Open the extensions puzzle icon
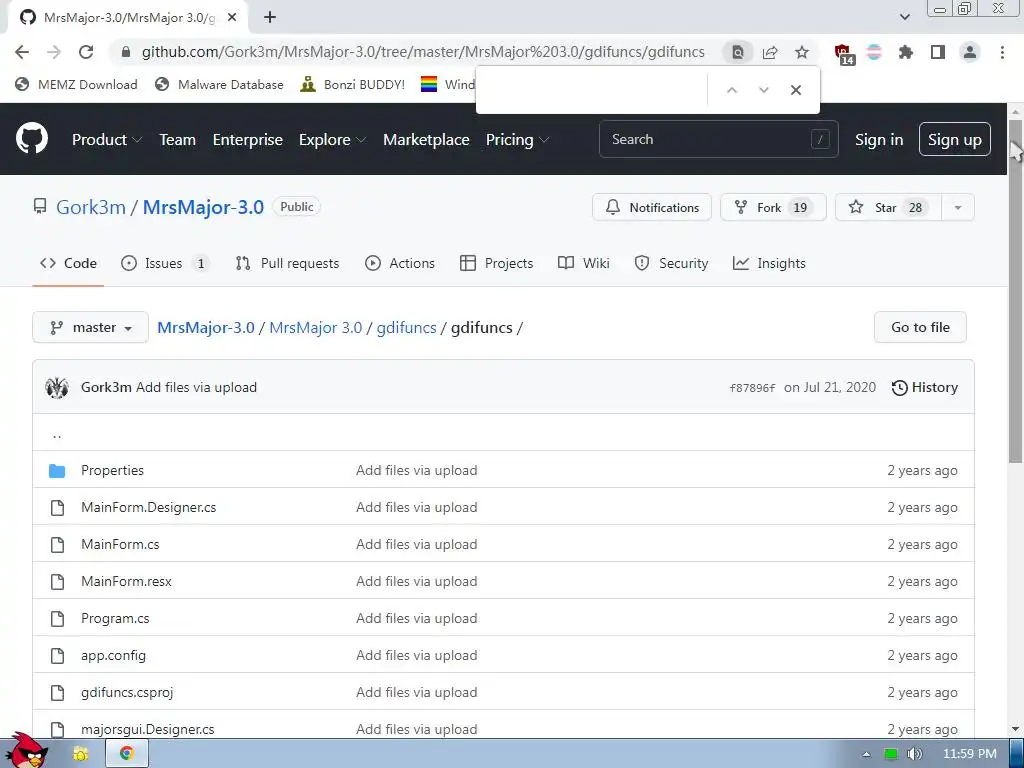 point(906,52)
